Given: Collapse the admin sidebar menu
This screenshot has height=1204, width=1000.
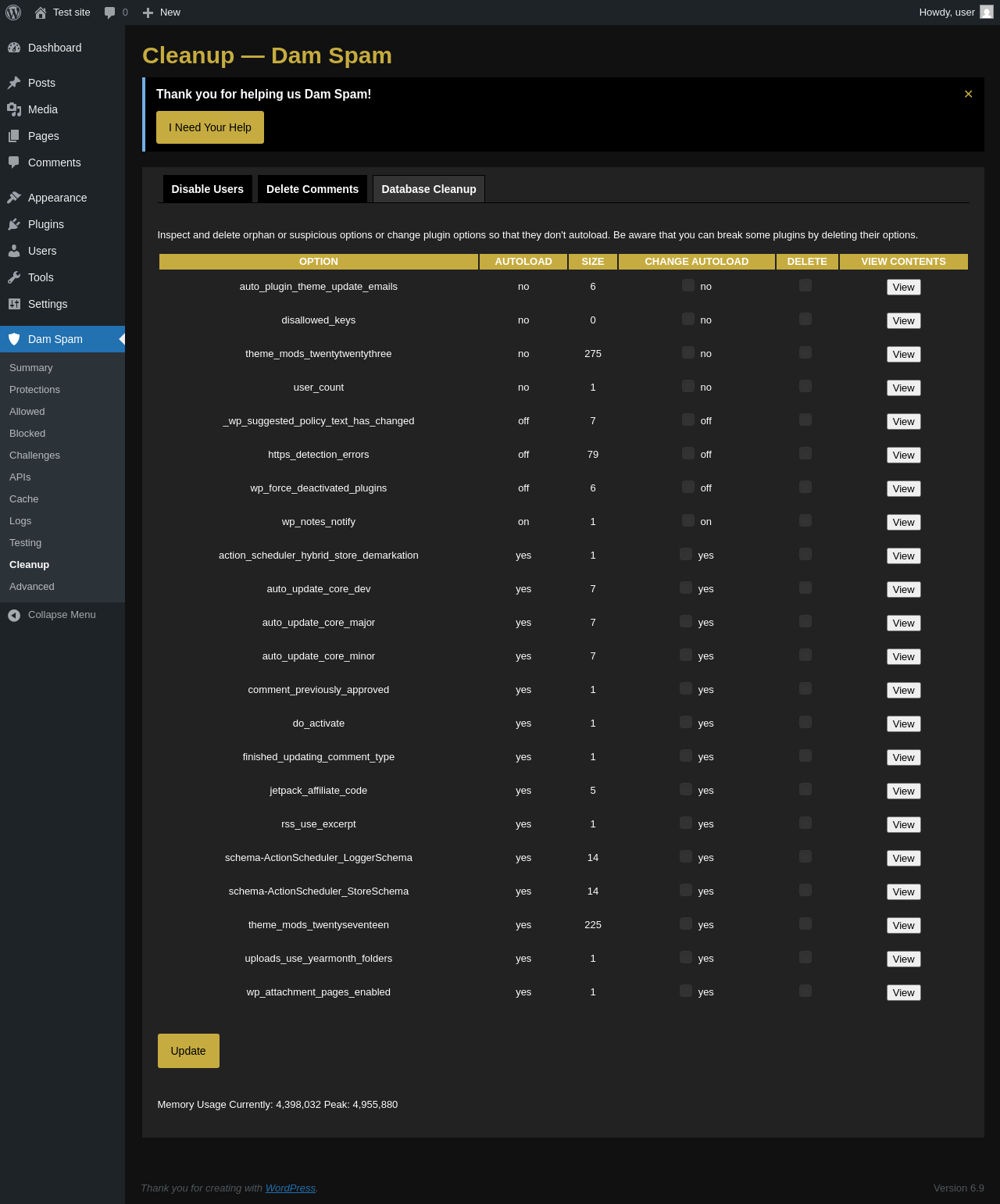Looking at the screenshot, I should tap(62, 615).
